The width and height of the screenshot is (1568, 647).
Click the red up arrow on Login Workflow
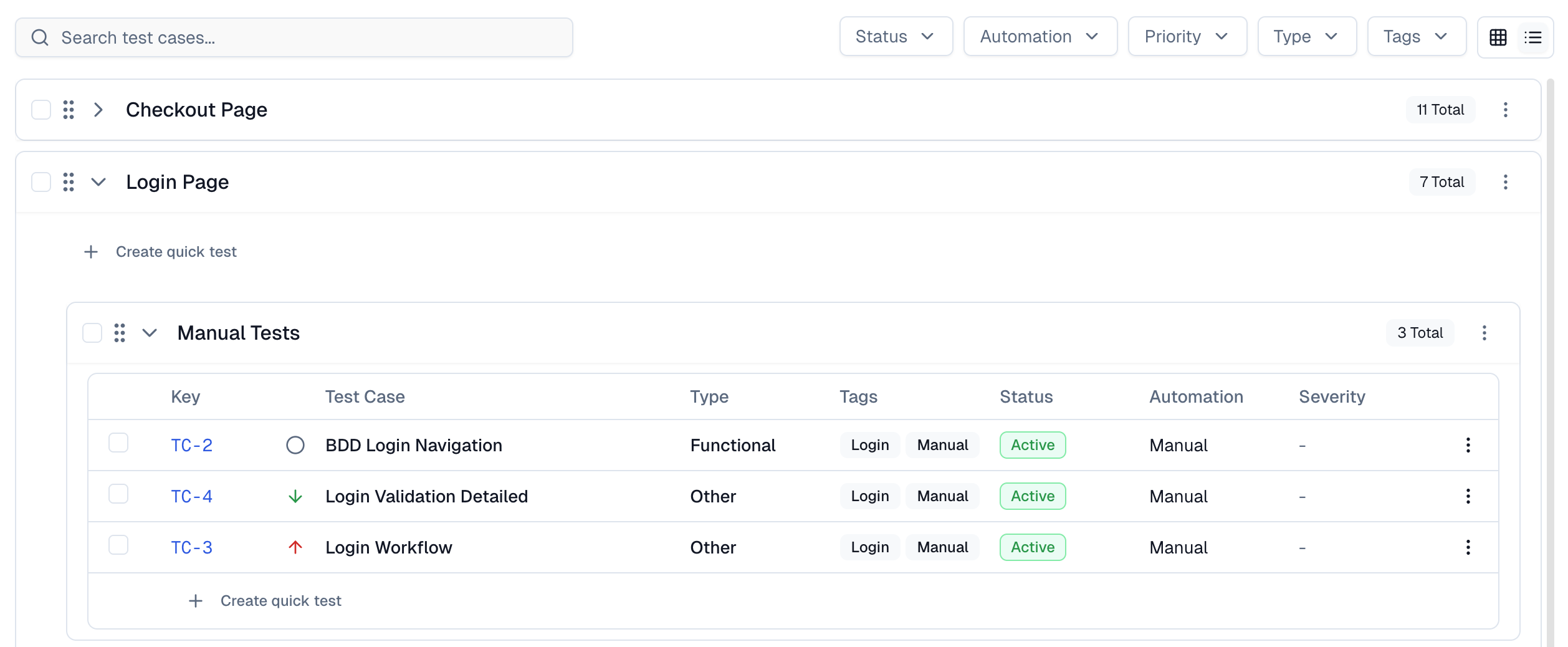[295, 547]
